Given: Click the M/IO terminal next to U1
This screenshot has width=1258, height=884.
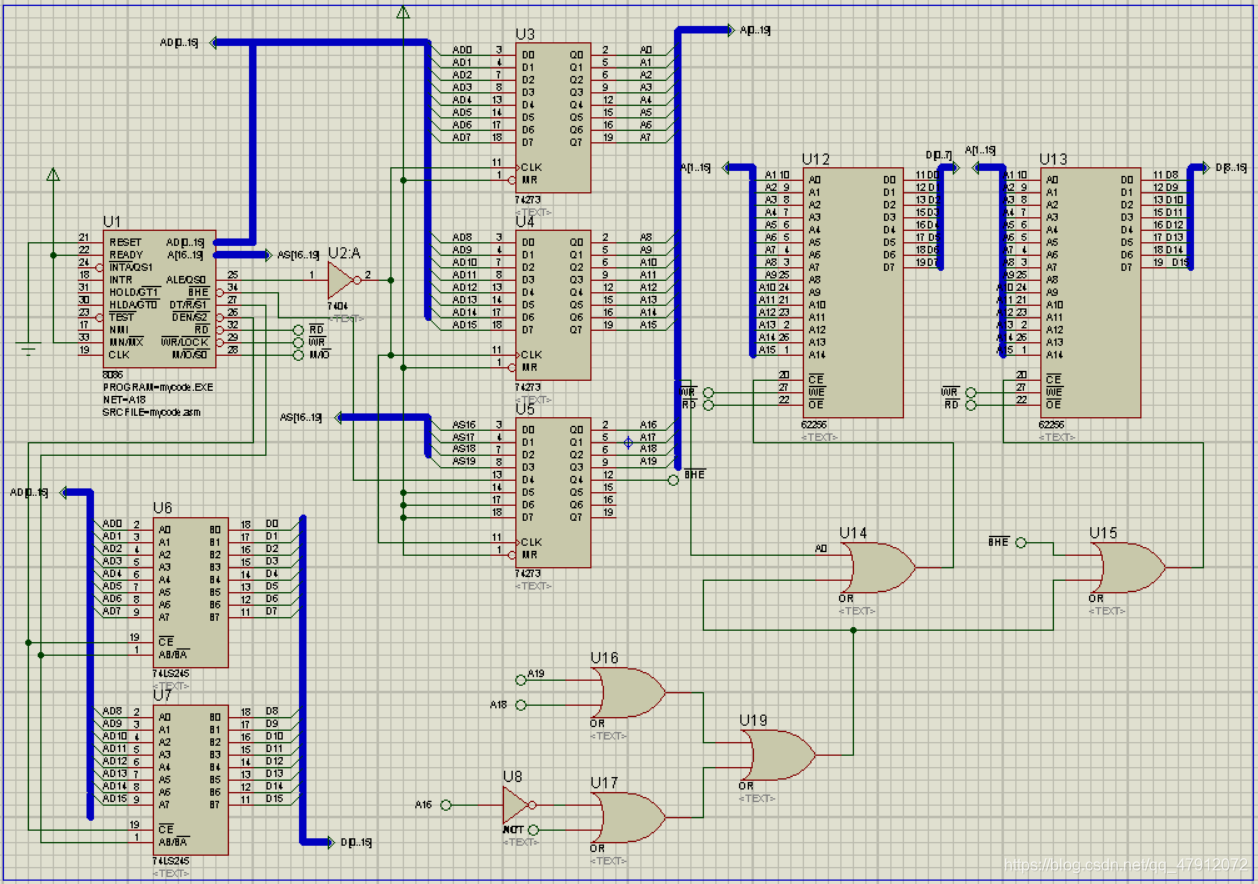Looking at the screenshot, I should pos(297,355).
